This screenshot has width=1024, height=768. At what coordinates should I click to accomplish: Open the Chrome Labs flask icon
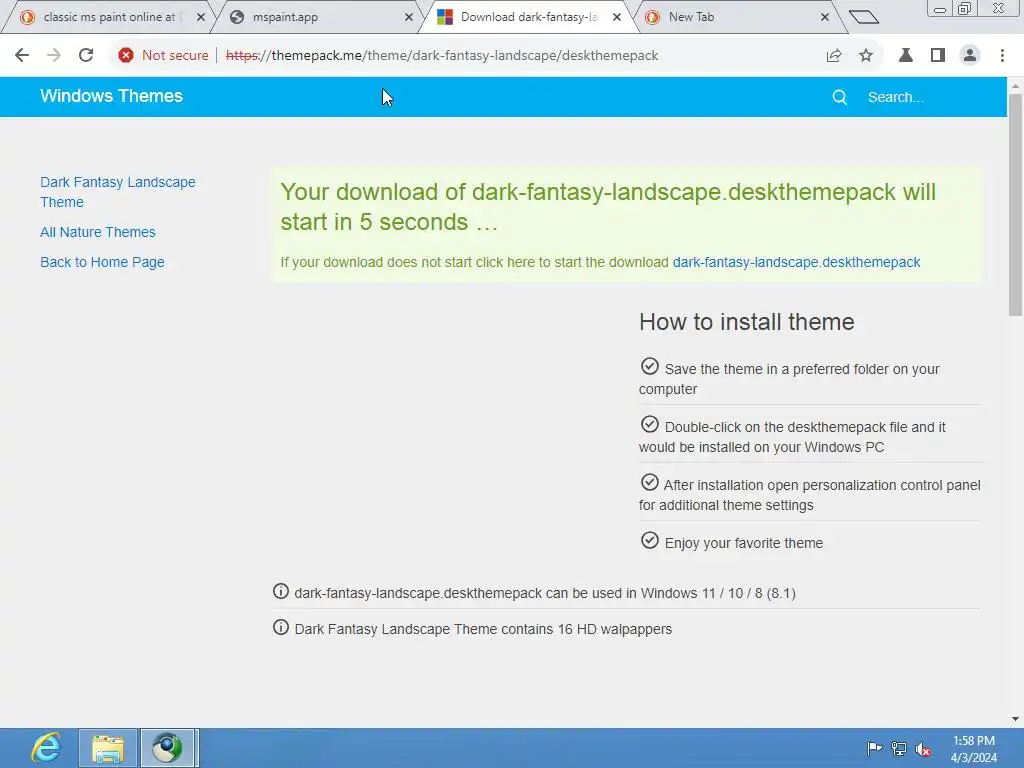pyautogui.click(x=906, y=56)
